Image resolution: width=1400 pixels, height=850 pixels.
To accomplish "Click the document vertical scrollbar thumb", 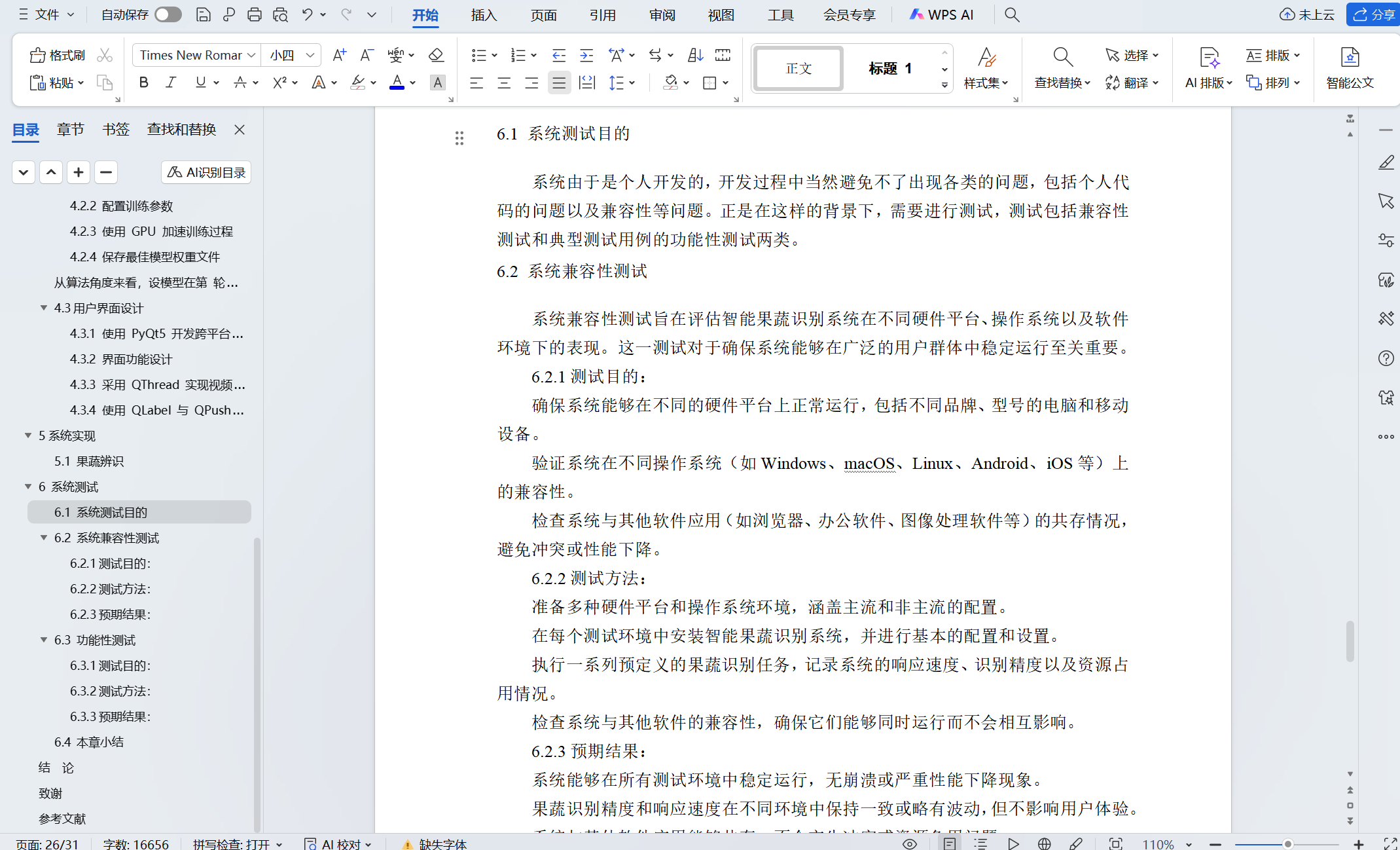I will tap(1350, 640).
